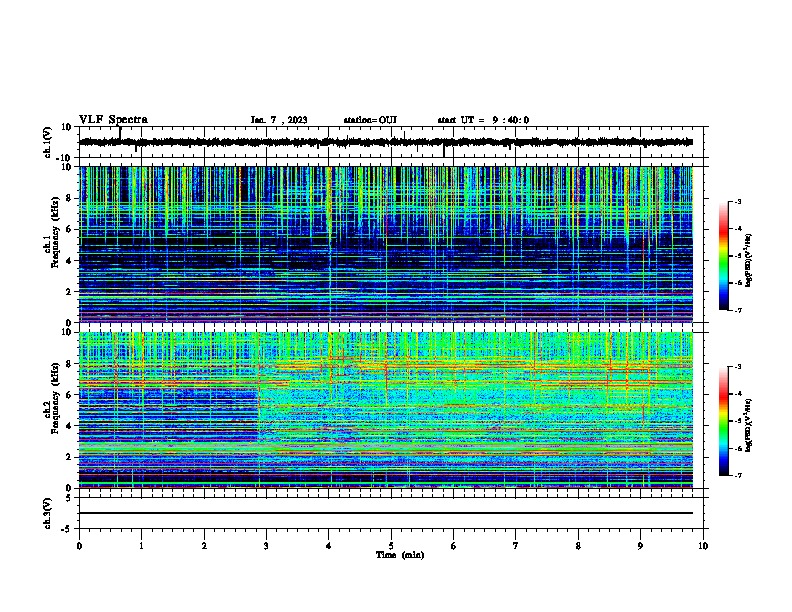Viewport: 792px width, 612px height.
Task: Click the "10" tick on ch.1(V) waveform axis
Action: click(x=67, y=127)
